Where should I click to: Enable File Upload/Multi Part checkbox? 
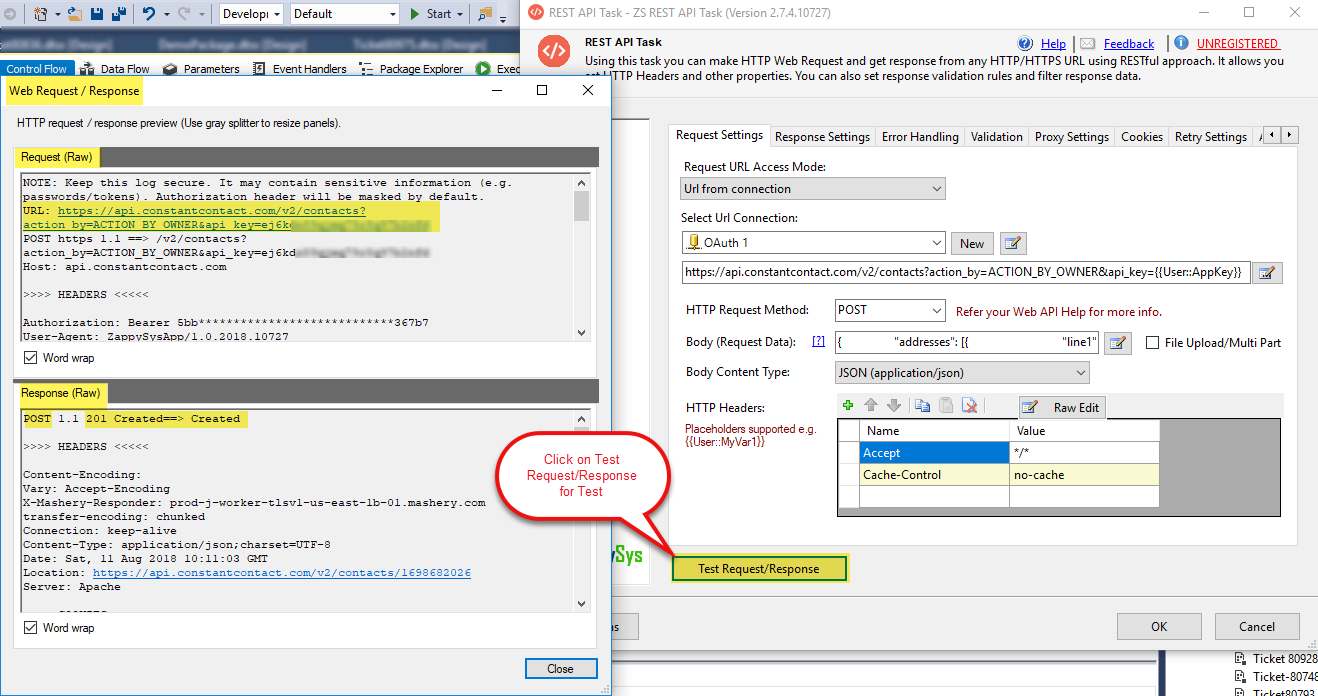click(x=1152, y=342)
